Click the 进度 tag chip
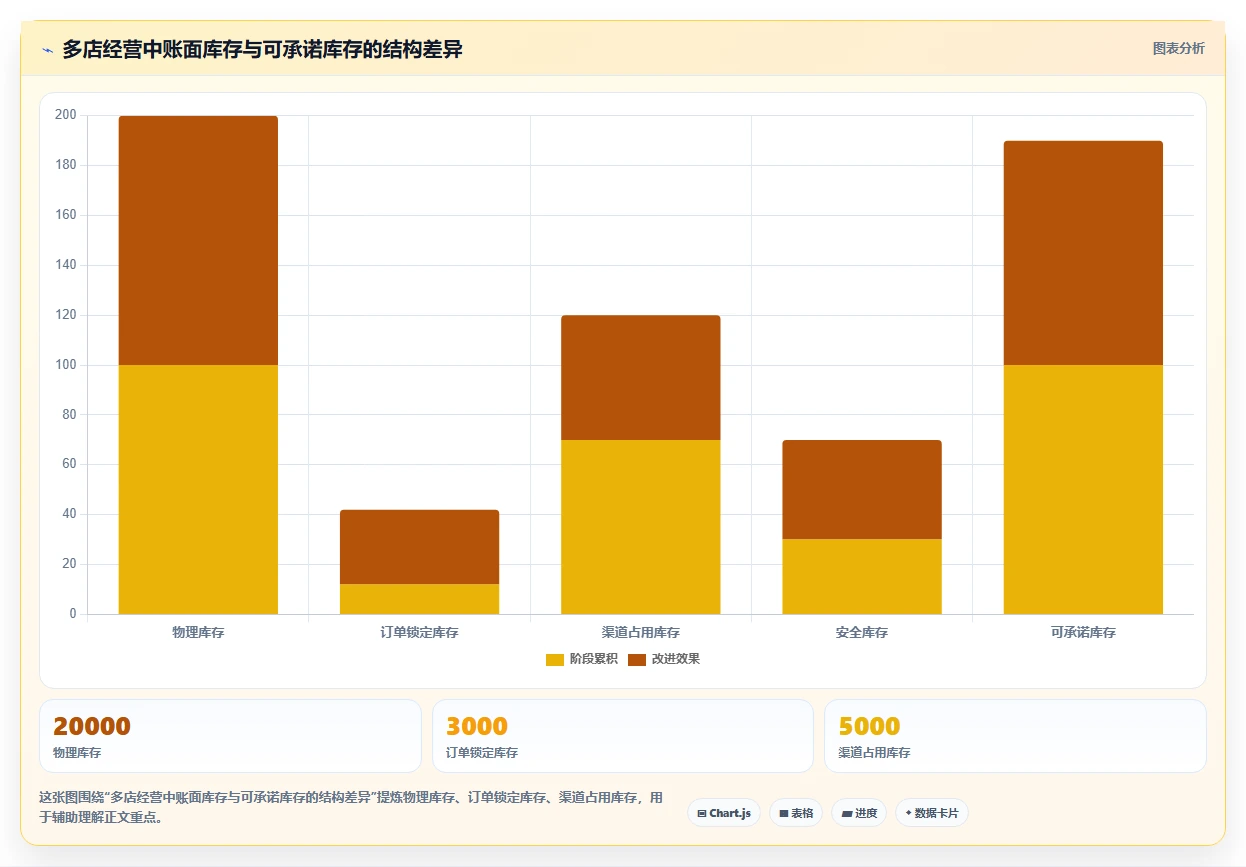The height and width of the screenshot is (867, 1246). click(x=859, y=813)
